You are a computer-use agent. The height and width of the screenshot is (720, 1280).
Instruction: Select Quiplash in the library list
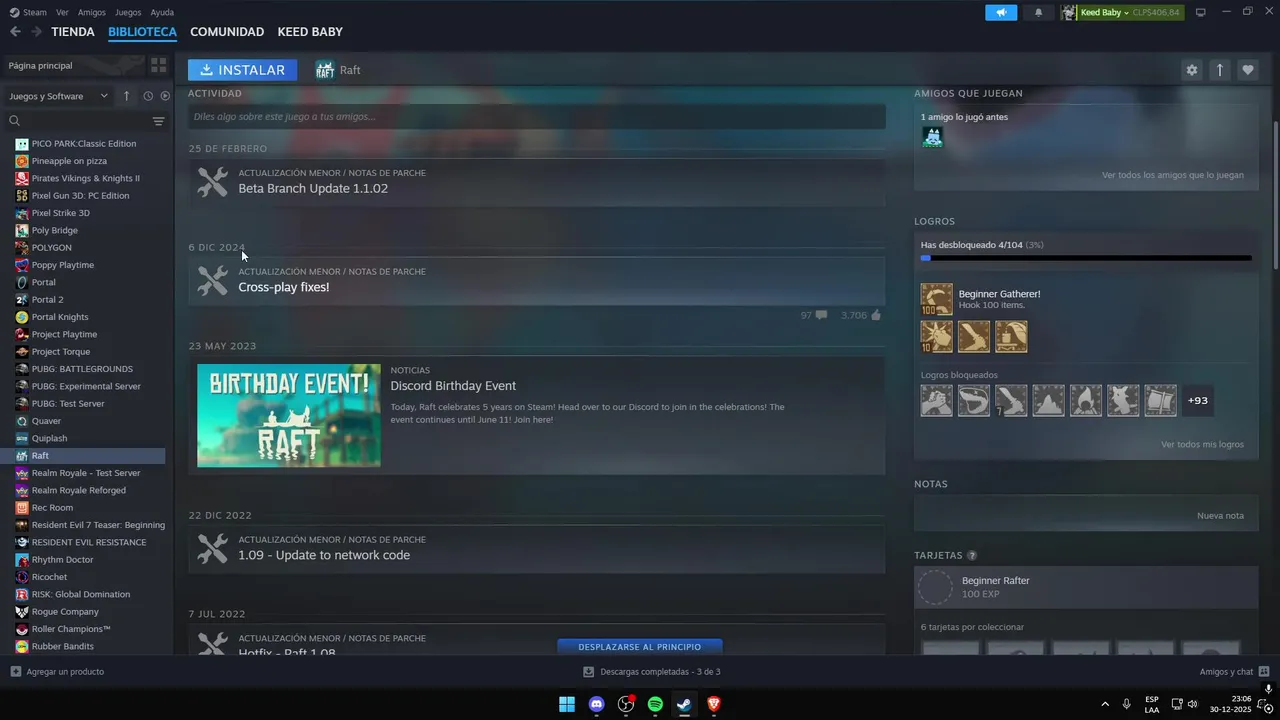(x=49, y=438)
